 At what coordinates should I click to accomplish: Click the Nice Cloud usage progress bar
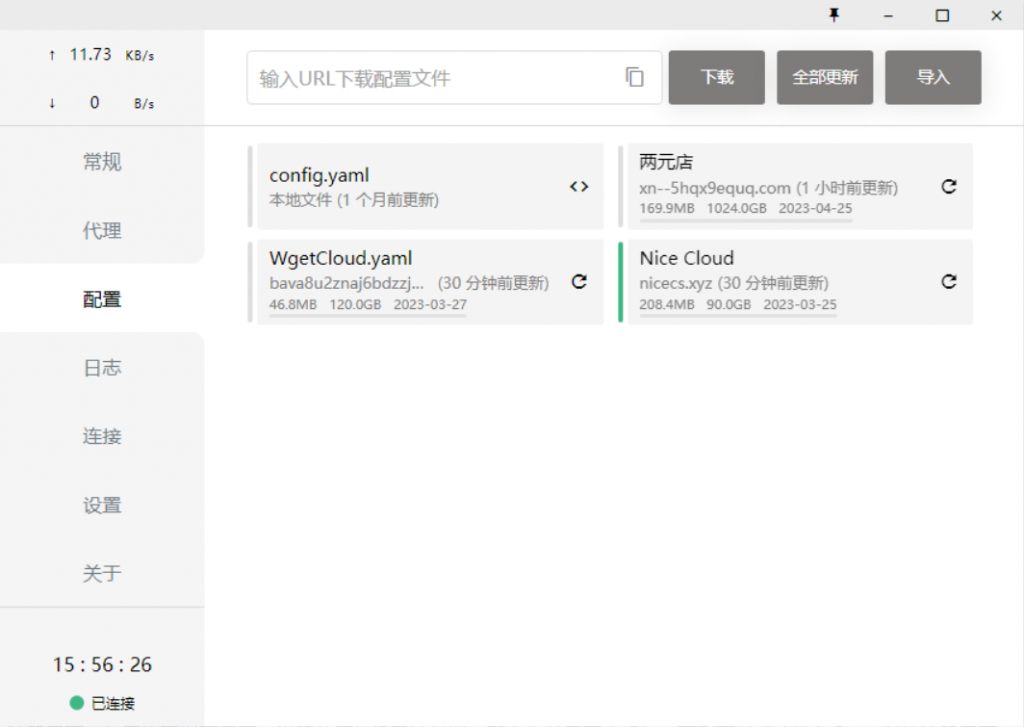click(738, 316)
